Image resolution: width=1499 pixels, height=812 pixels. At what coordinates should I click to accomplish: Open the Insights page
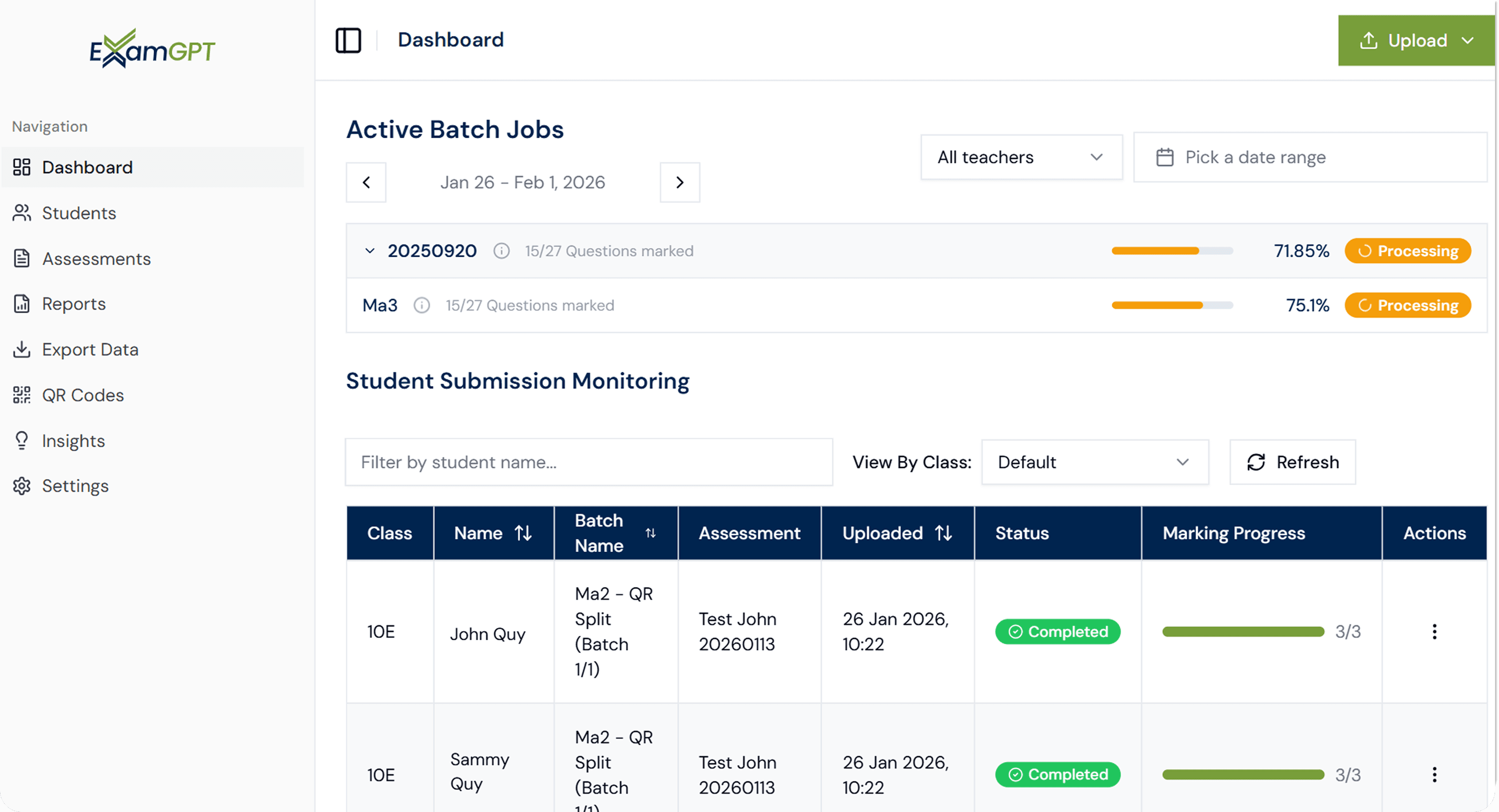click(74, 441)
